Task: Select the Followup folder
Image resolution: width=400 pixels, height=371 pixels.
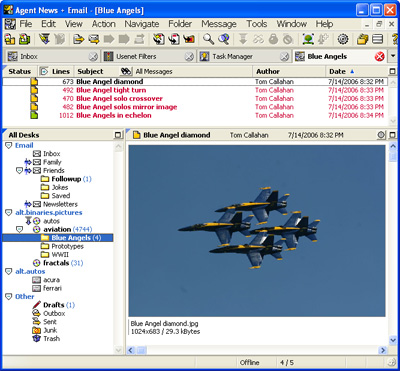Action: point(66,179)
